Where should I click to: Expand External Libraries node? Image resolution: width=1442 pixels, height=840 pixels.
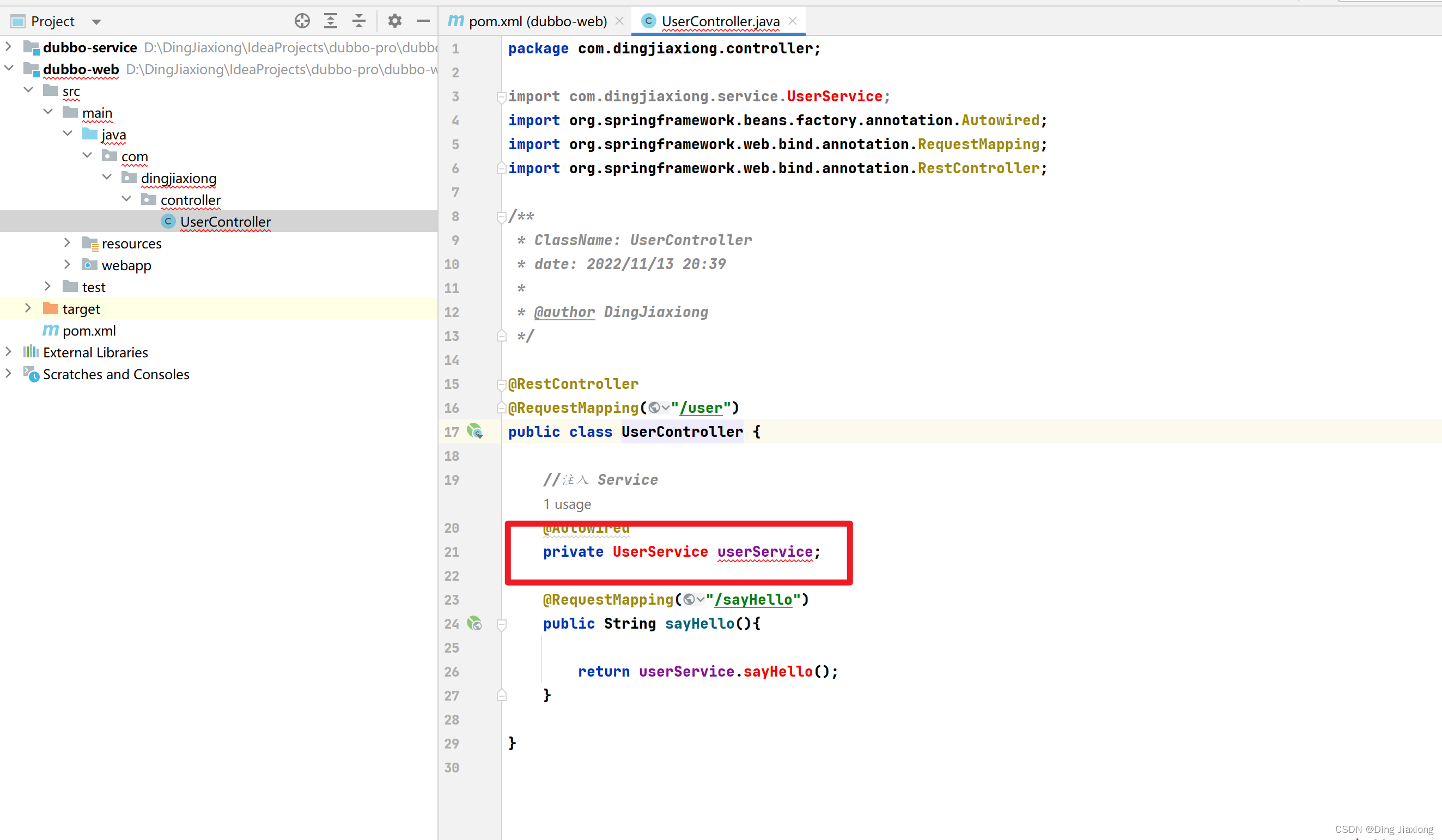[9, 351]
